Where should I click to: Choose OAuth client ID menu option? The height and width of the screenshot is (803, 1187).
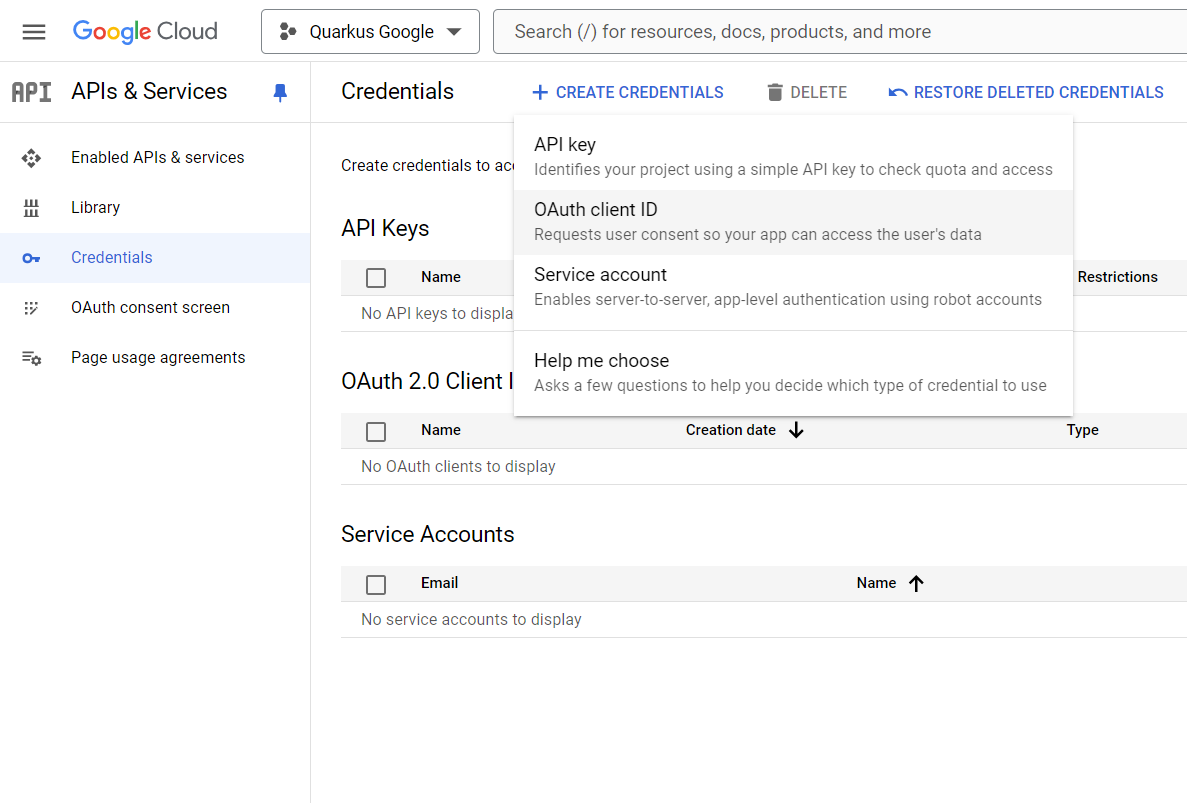[793, 222]
